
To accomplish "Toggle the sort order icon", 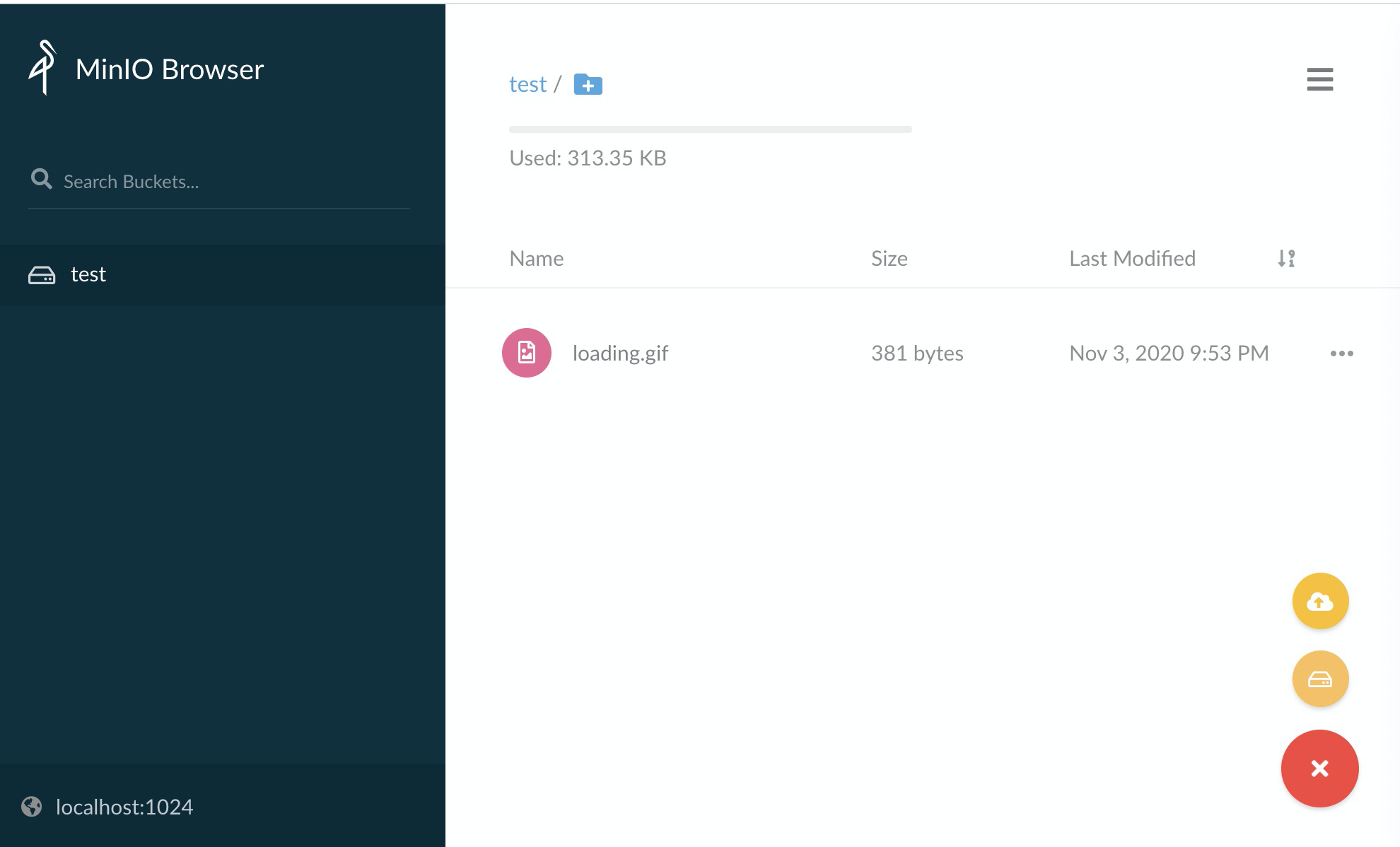I will click(1286, 259).
